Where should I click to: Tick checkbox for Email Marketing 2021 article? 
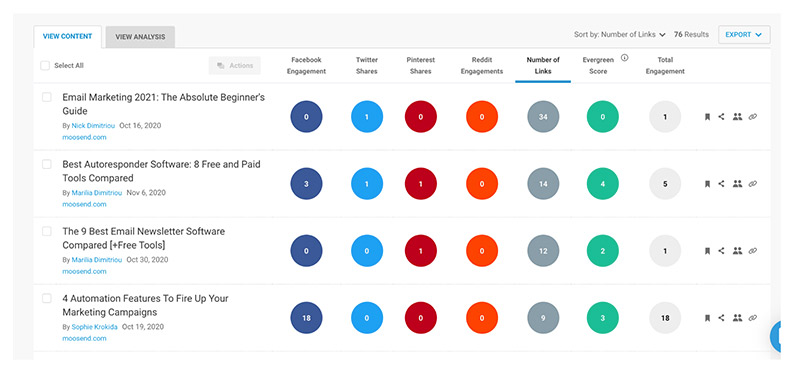point(46,97)
